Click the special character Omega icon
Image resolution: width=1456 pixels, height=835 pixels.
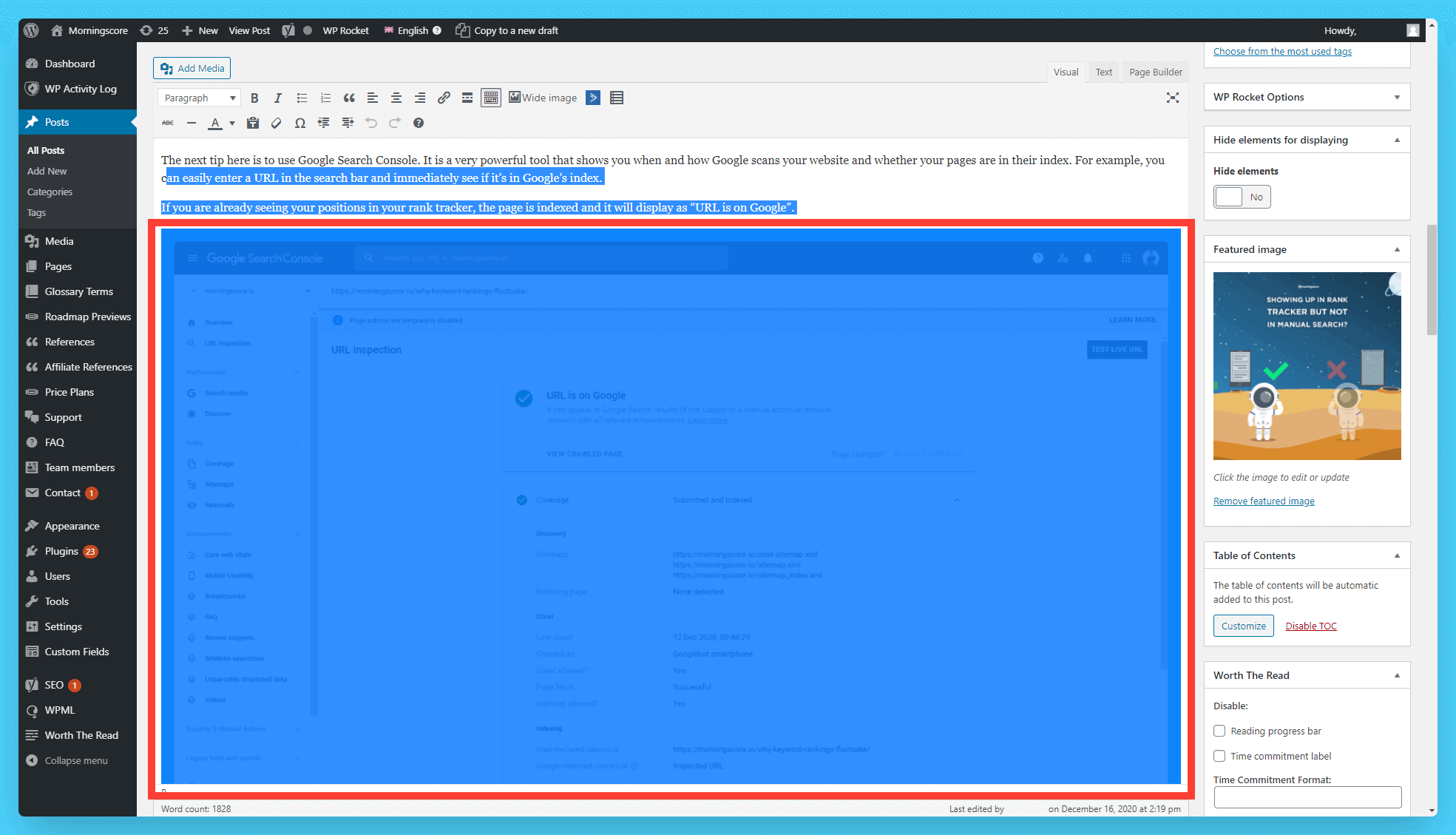[x=300, y=122]
